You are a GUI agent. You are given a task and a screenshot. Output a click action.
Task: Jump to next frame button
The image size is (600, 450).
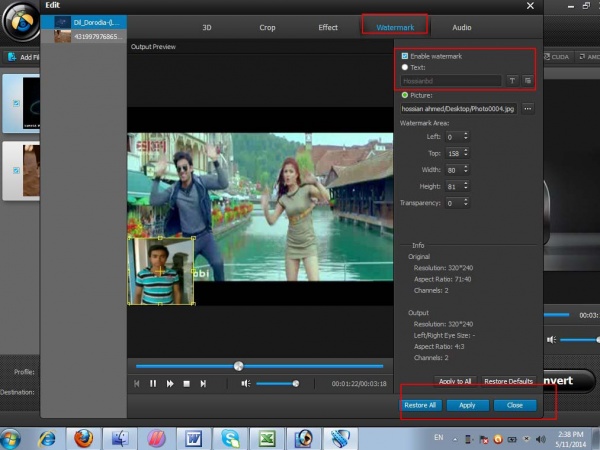203,383
